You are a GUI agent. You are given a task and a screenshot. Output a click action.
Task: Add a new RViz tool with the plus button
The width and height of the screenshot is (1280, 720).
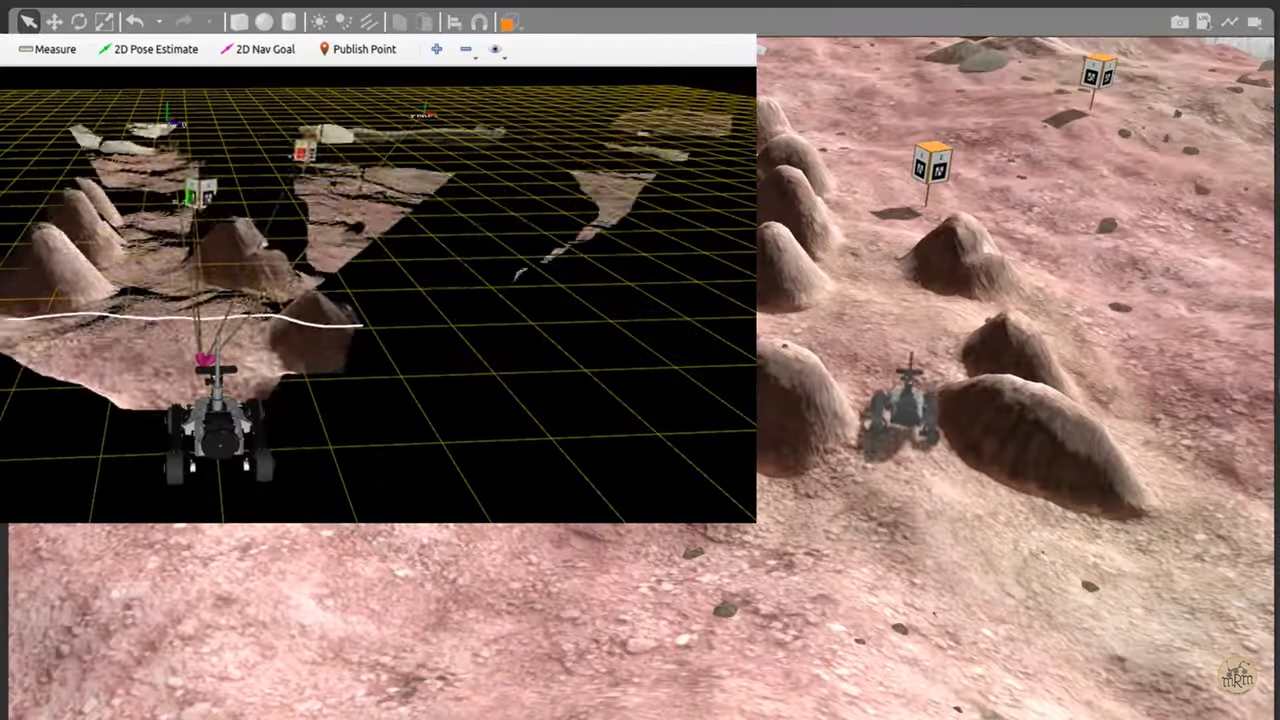[x=437, y=49]
